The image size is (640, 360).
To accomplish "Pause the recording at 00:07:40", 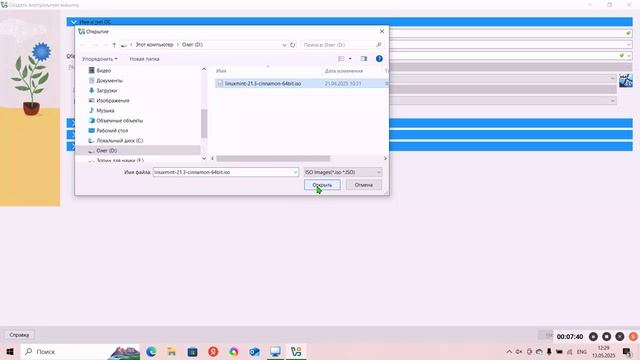I will [593, 336].
